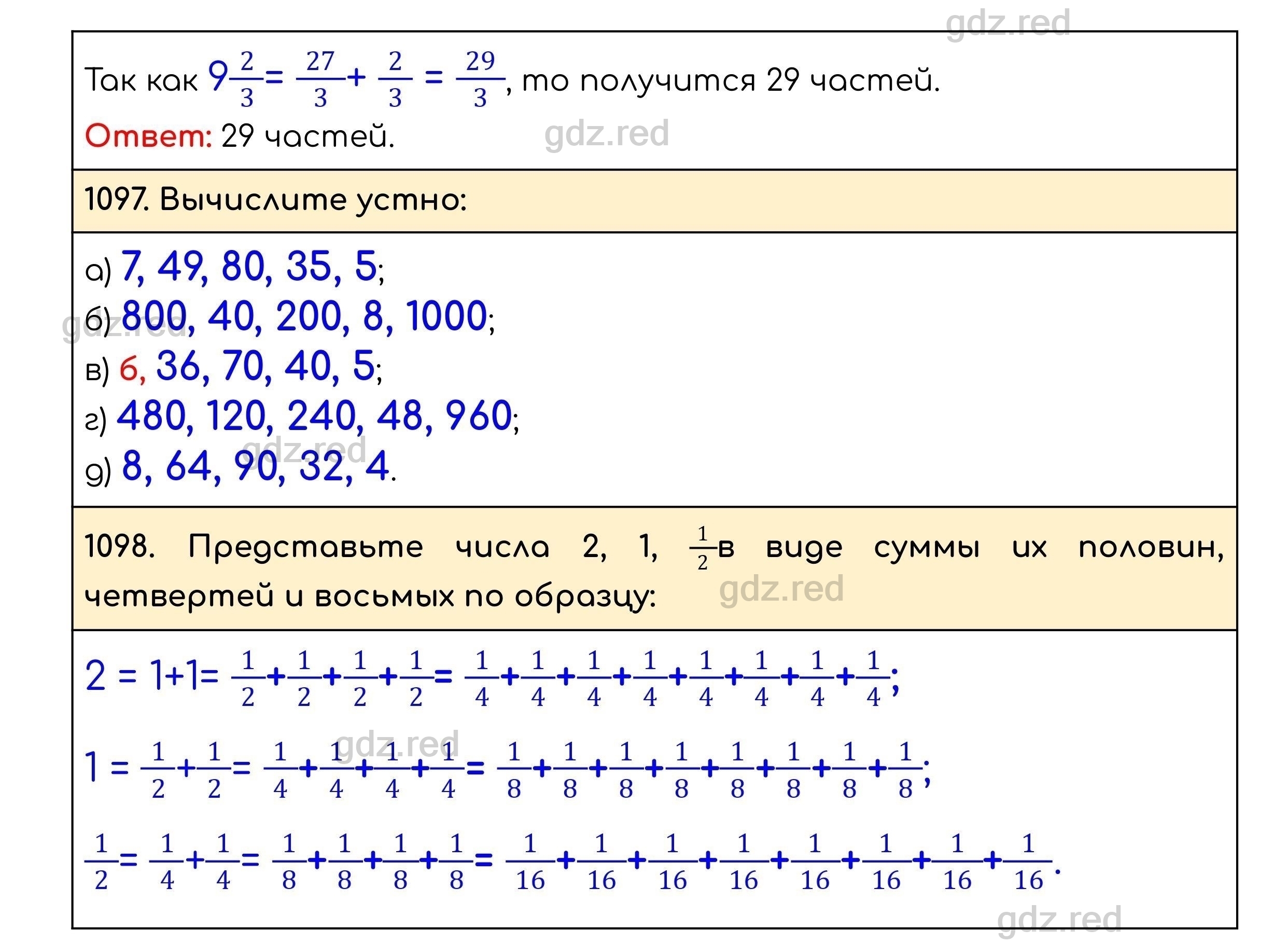Click the number 36 in row в)

tap(179, 366)
